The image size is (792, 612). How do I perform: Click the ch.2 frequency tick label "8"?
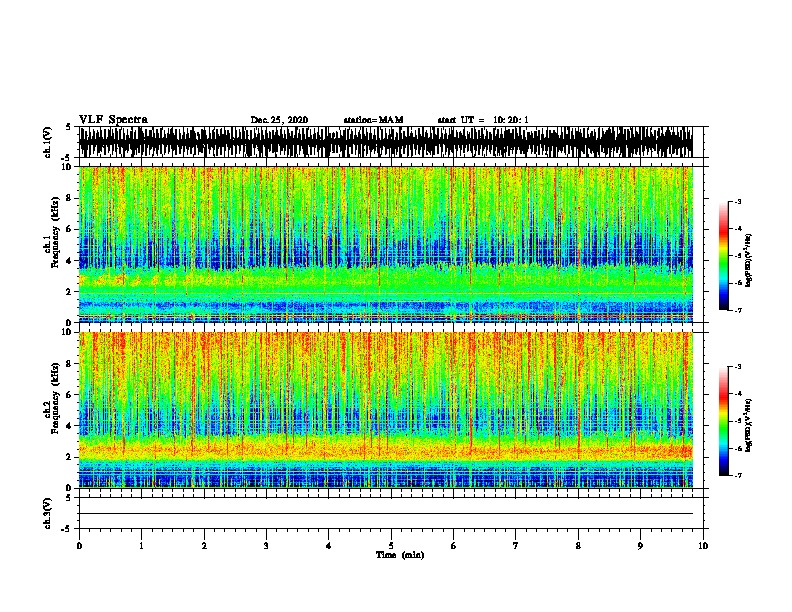[70, 364]
